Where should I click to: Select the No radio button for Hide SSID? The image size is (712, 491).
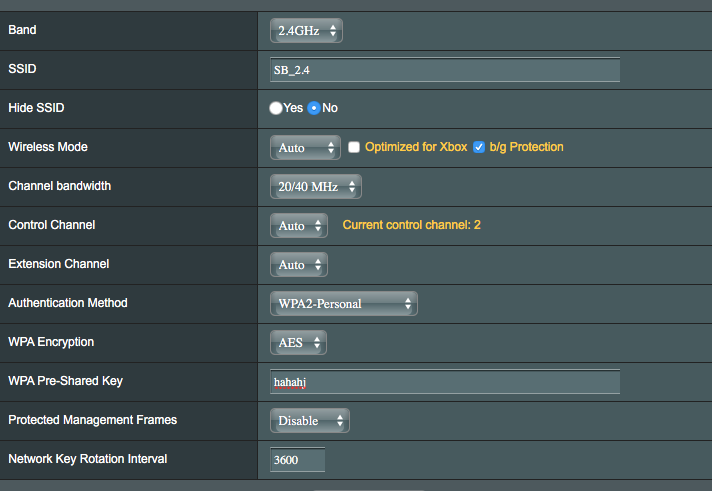click(314, 108)
